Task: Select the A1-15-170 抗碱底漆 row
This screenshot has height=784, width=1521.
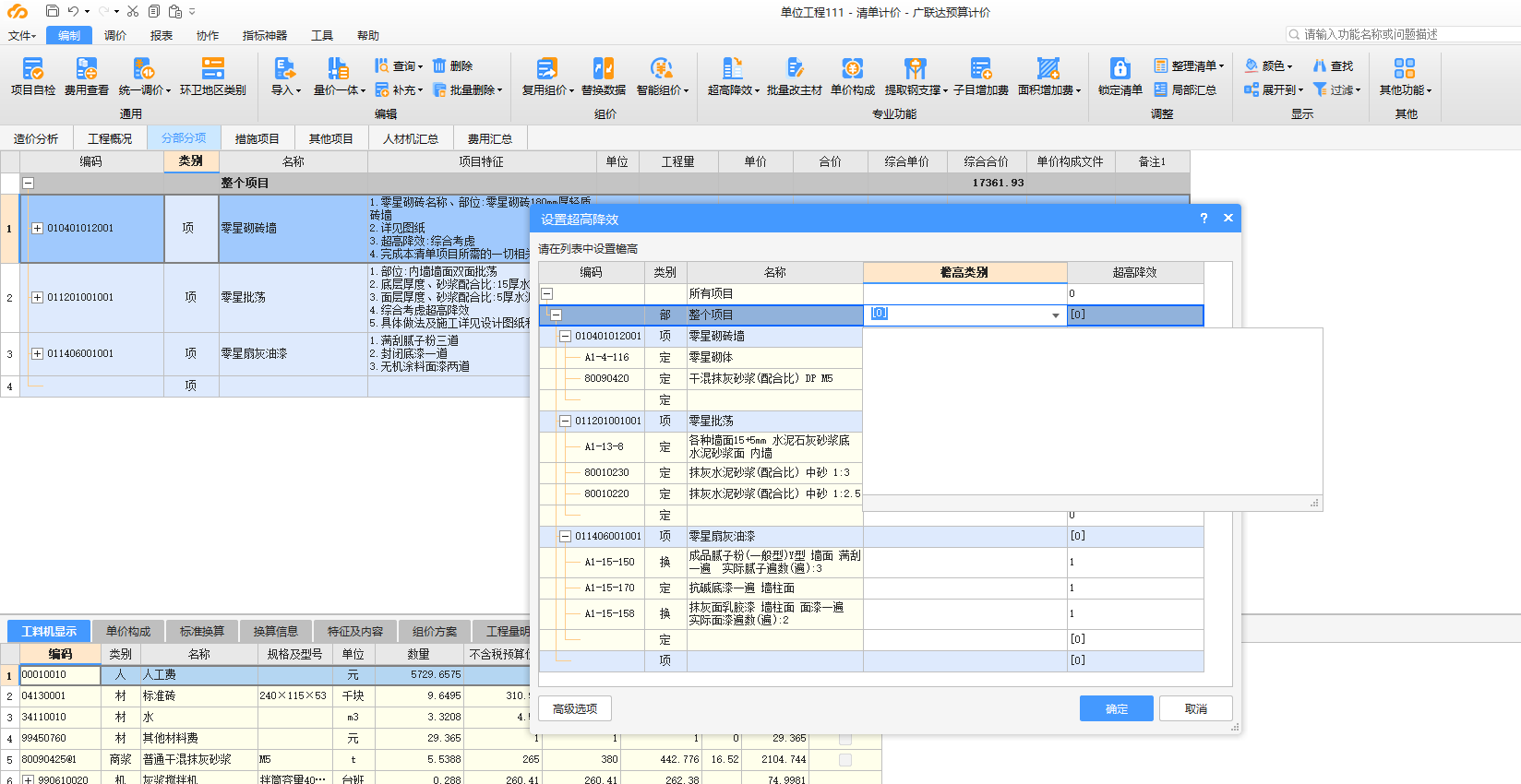Action: coord(871,588)
